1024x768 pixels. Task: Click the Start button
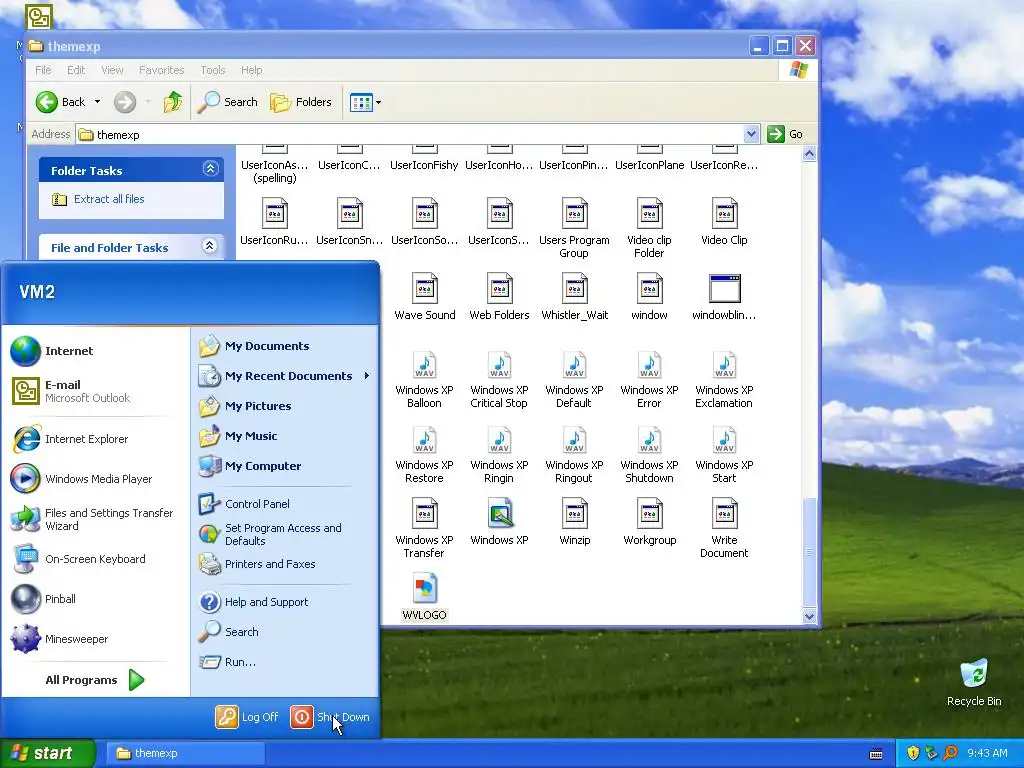click(48, 753)
